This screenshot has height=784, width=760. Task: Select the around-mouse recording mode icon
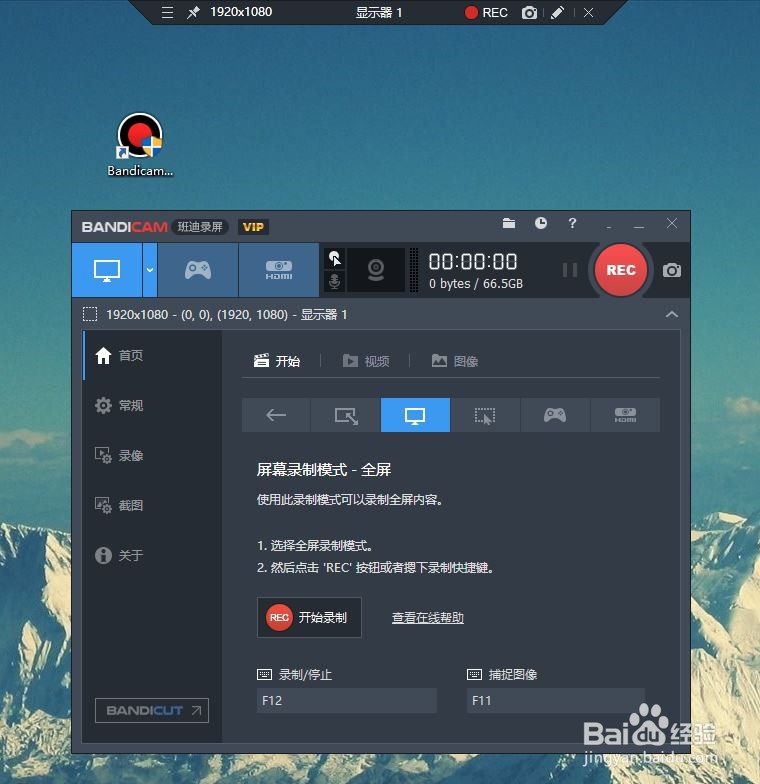pyautogui.click(x=485, y=415)
